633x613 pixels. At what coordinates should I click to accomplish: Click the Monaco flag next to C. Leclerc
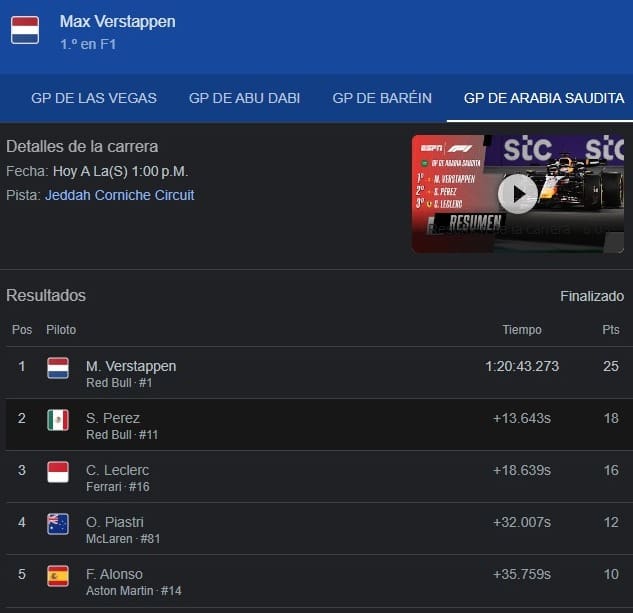[x=58, y=472]
